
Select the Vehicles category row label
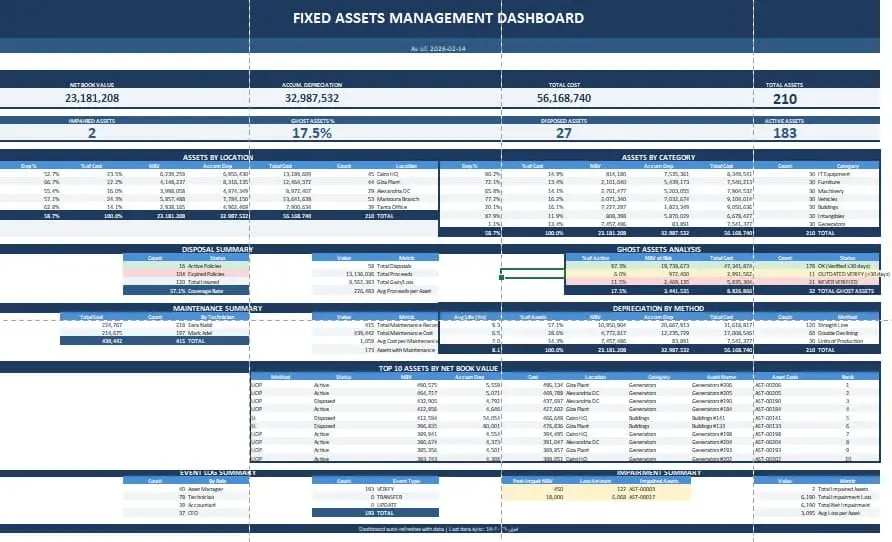click(827, 199)
